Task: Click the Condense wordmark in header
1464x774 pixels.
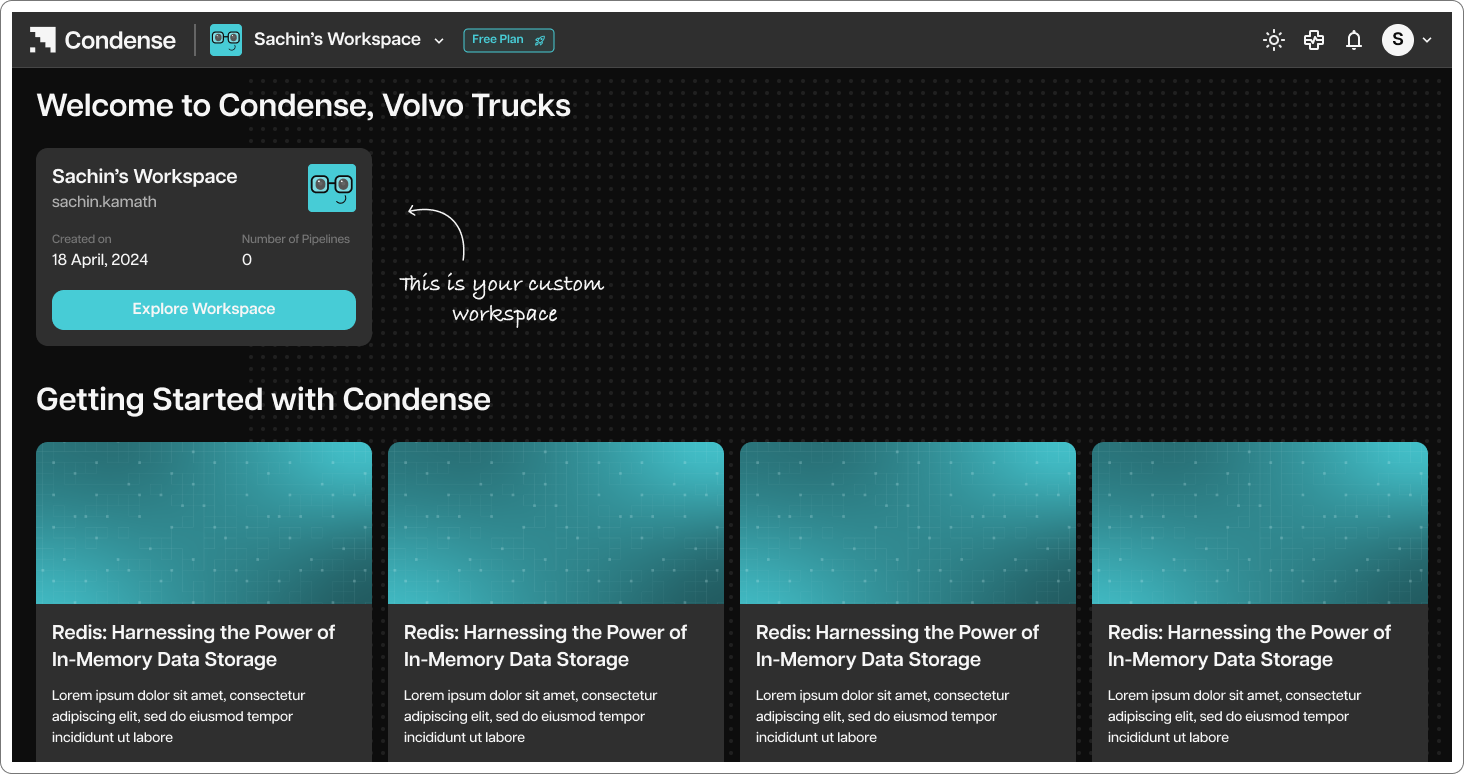Action: (120, 40)
